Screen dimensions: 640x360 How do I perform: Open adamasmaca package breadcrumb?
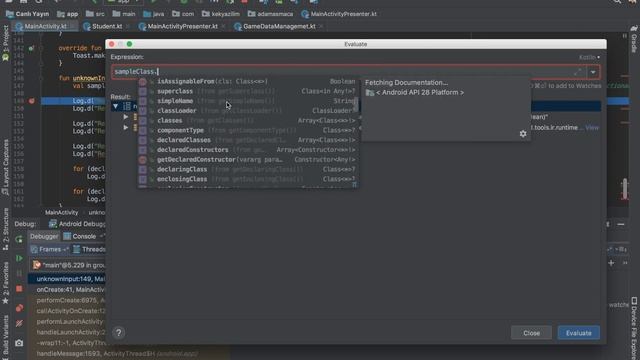pyautogui.click(x=271, y=14)
